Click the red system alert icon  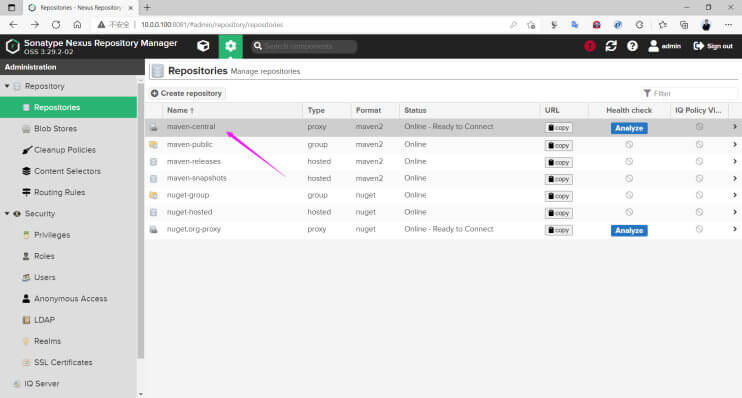(590, 46)
